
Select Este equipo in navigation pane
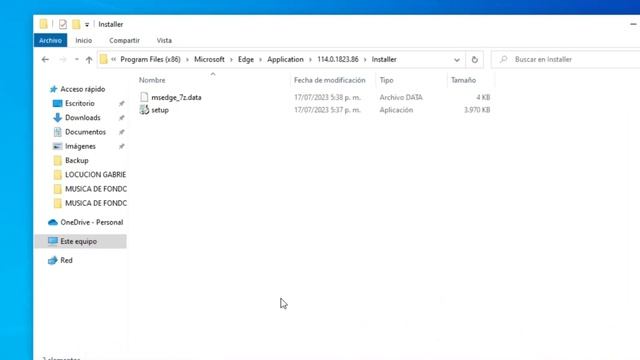tap(78, 242)
